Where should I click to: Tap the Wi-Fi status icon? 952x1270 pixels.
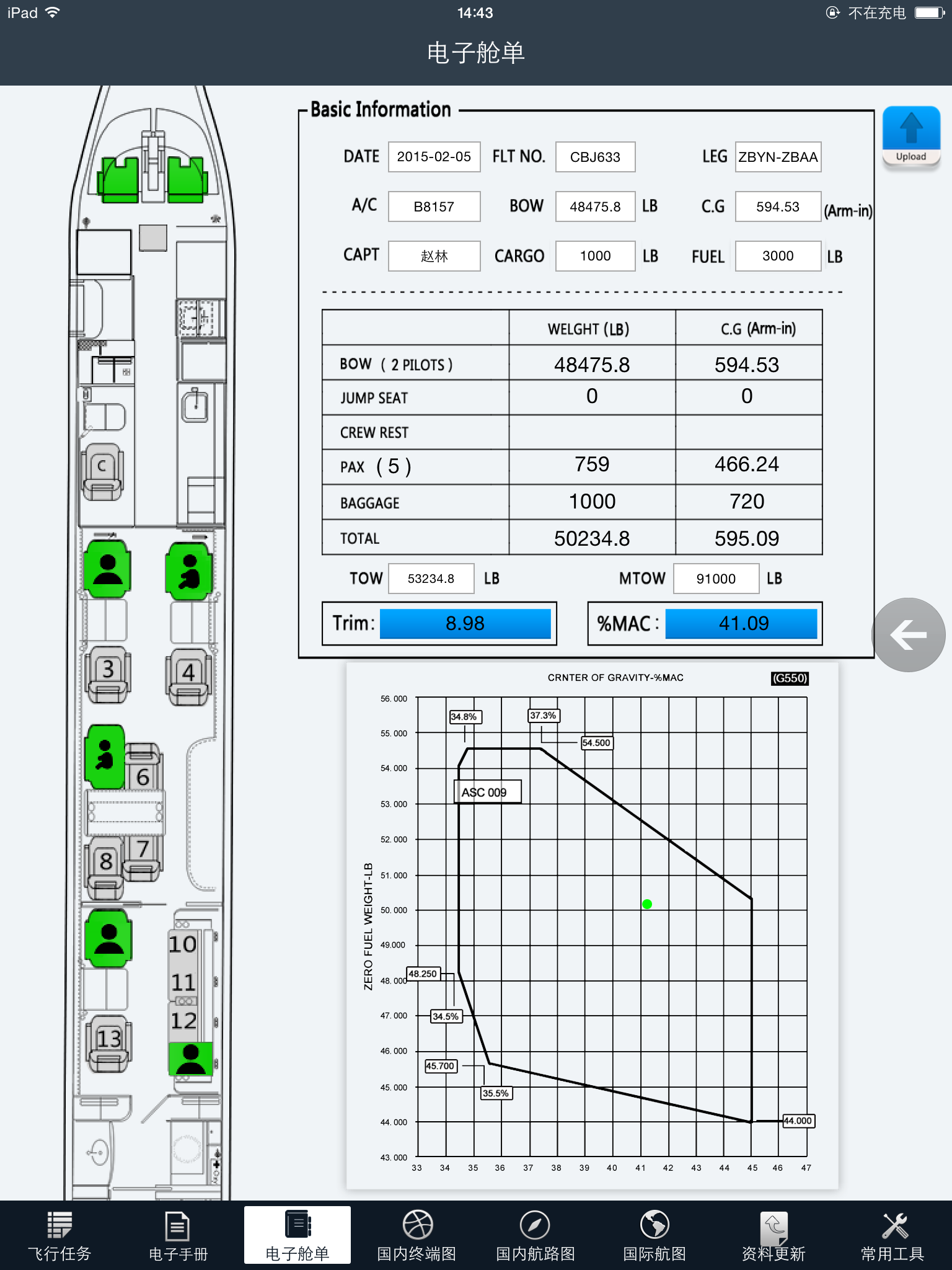tap(53, 12)
